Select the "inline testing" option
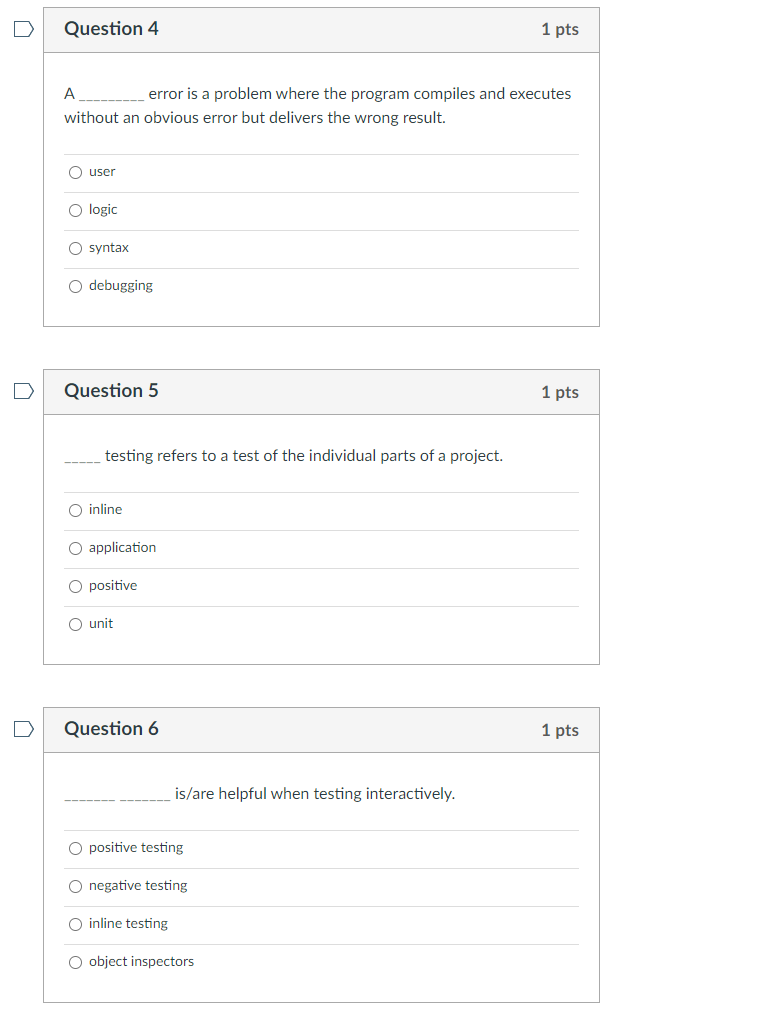 (x=76, y=924)
